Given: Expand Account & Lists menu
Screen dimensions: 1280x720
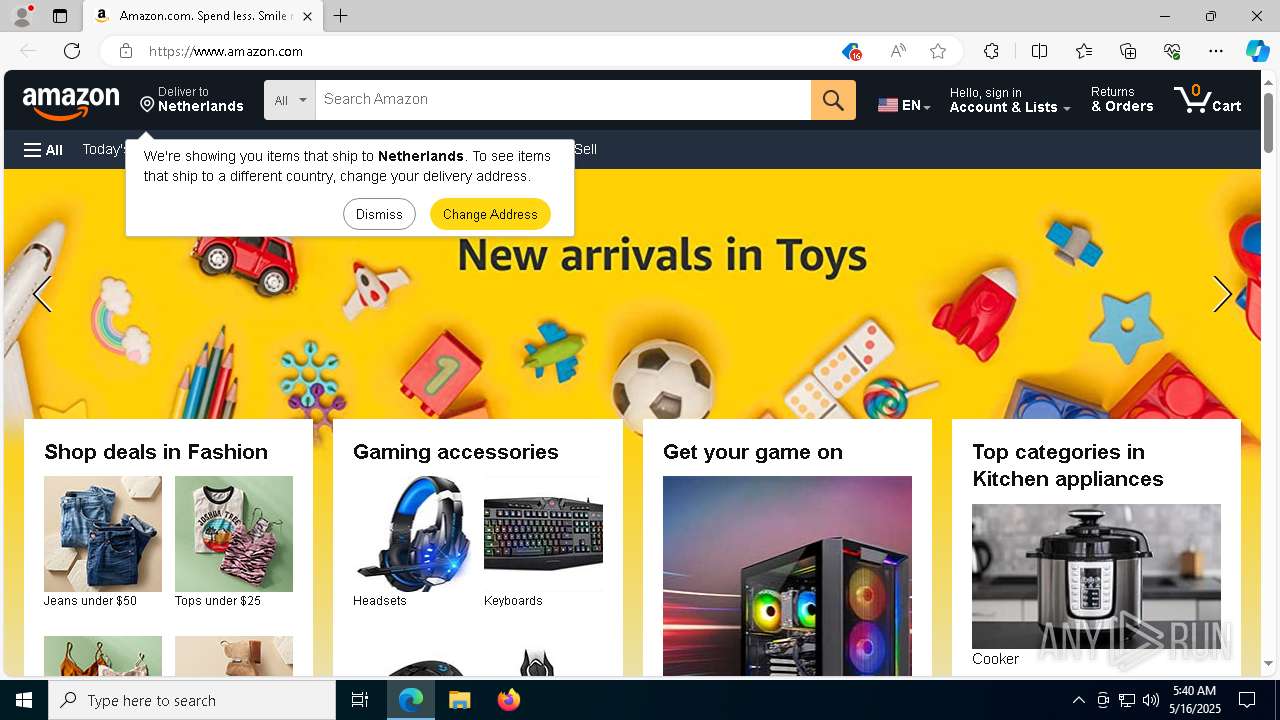Looking at the screenshot, I should tap(1010, 100).
